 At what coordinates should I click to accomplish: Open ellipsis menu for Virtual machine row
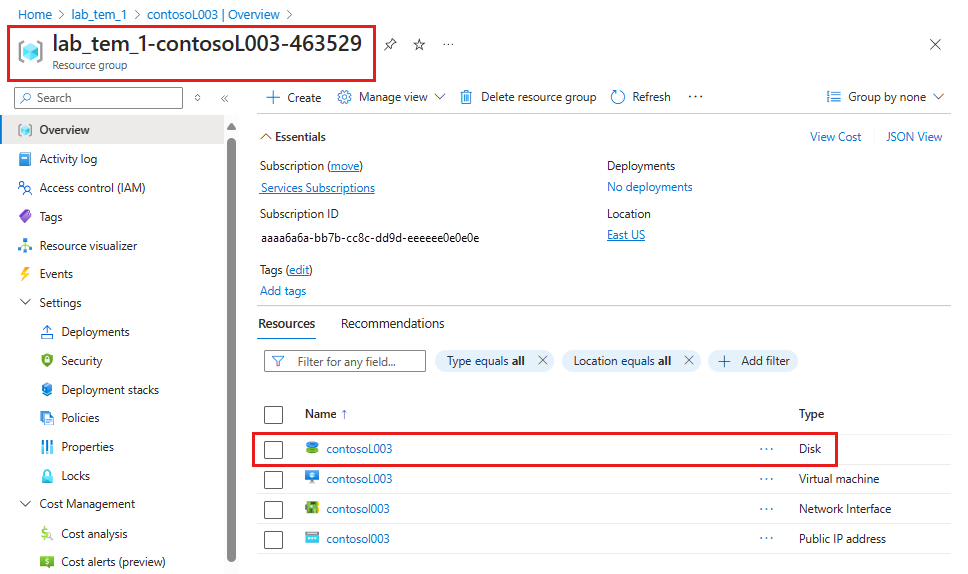(766, 479)
